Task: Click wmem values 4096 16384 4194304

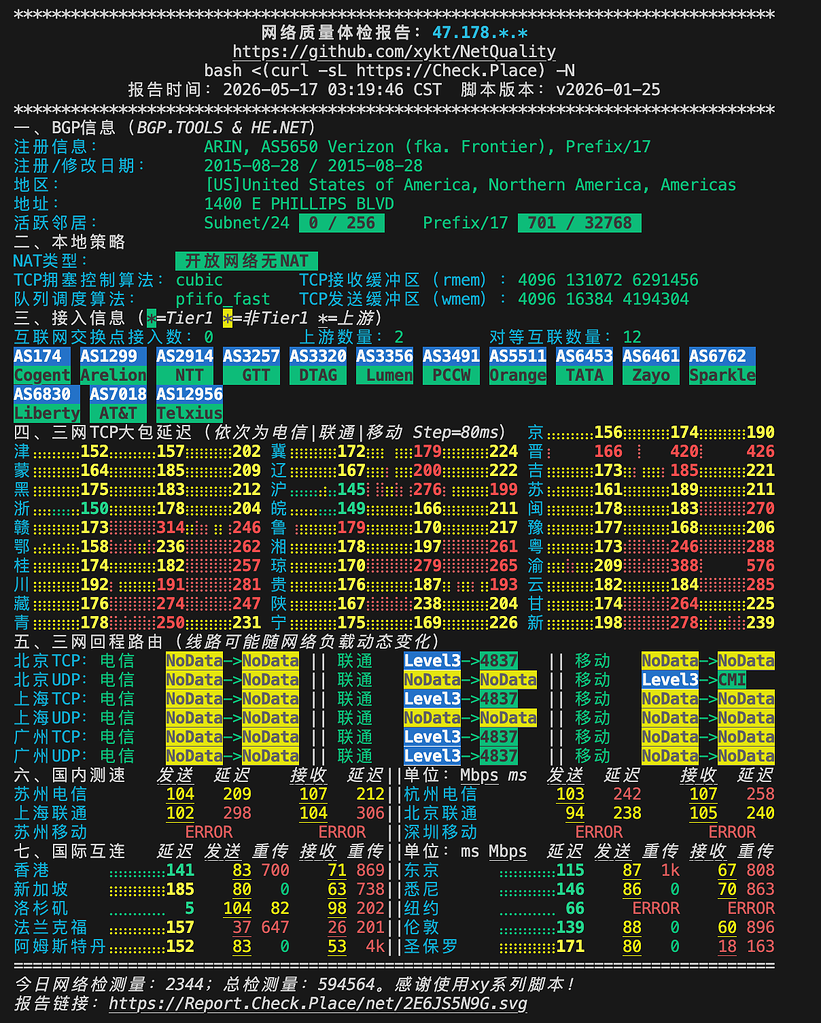Action: click(604, 299)
